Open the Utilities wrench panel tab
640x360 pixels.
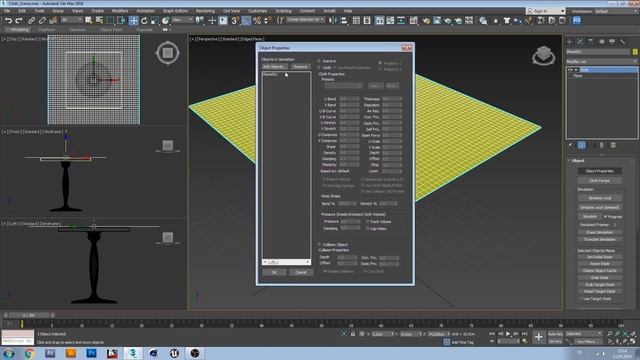[623, 42]
